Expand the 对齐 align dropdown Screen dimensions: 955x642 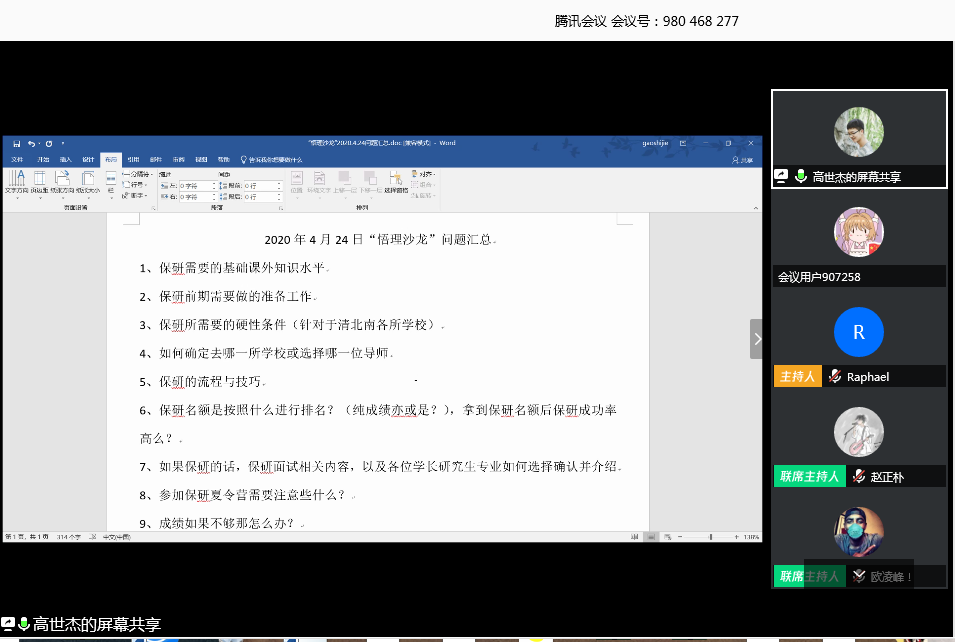tap(424, 175)
